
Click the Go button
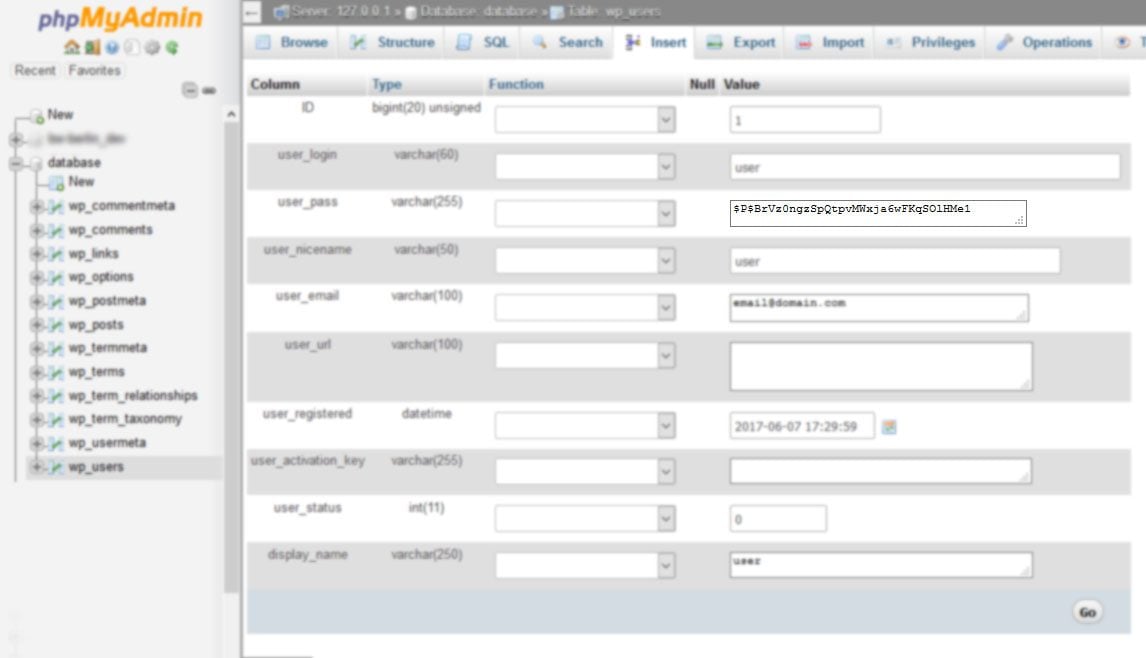(1088, 613)
